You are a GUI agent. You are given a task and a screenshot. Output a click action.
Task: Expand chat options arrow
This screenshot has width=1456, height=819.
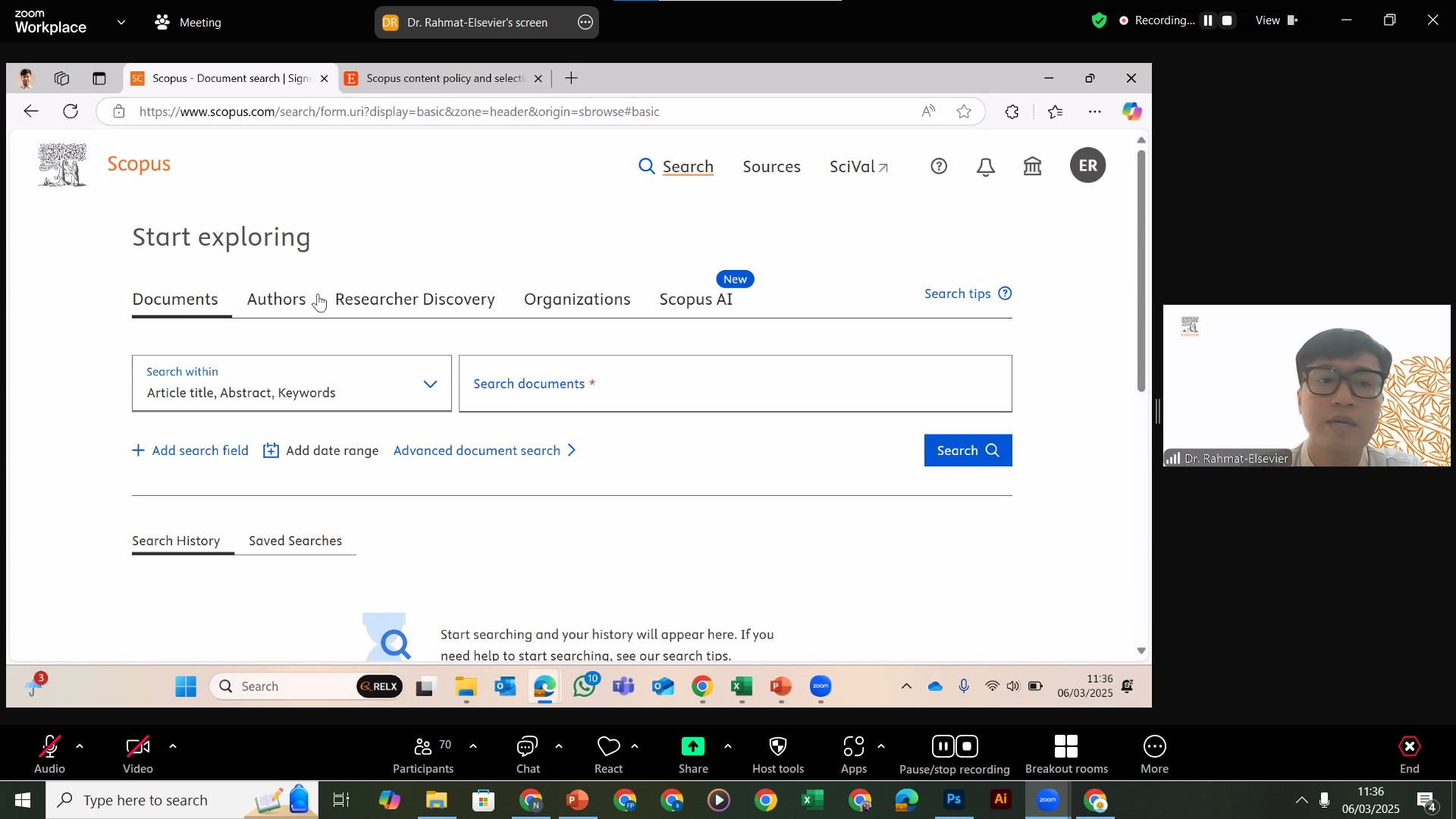pyautogui.click(x=559, y=747)
